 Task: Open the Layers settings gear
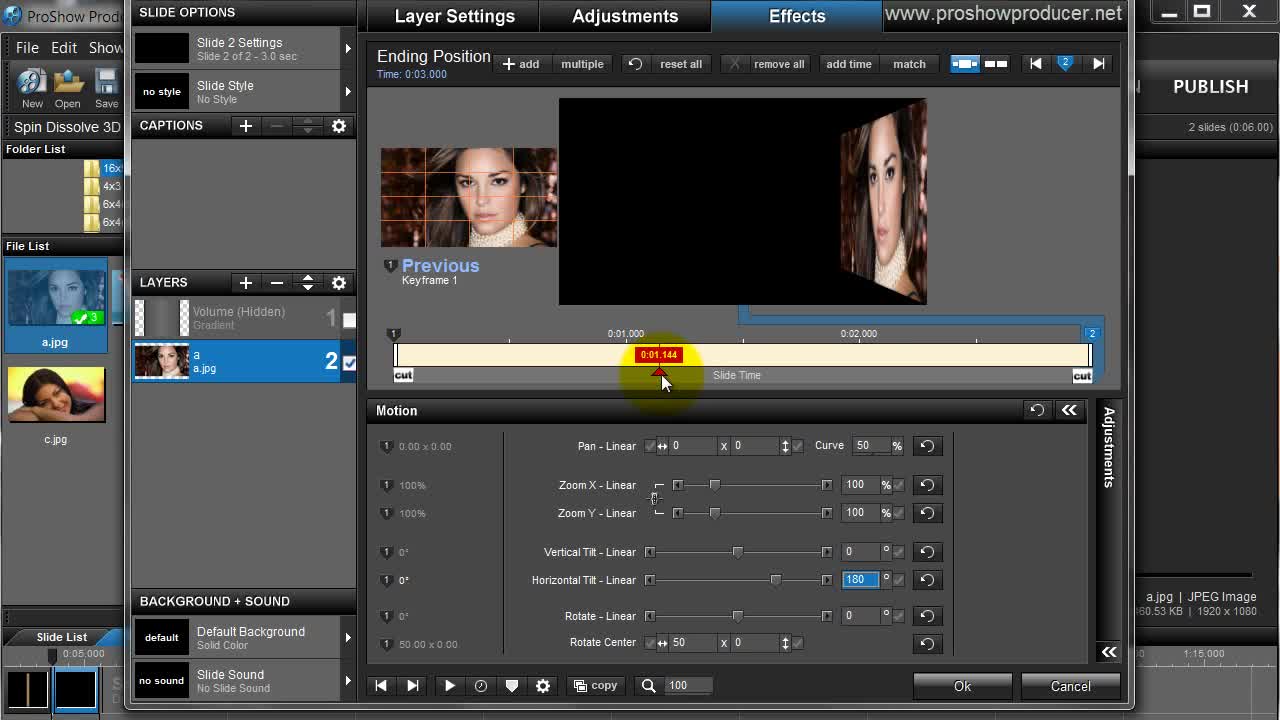click(x=339, y=283)
